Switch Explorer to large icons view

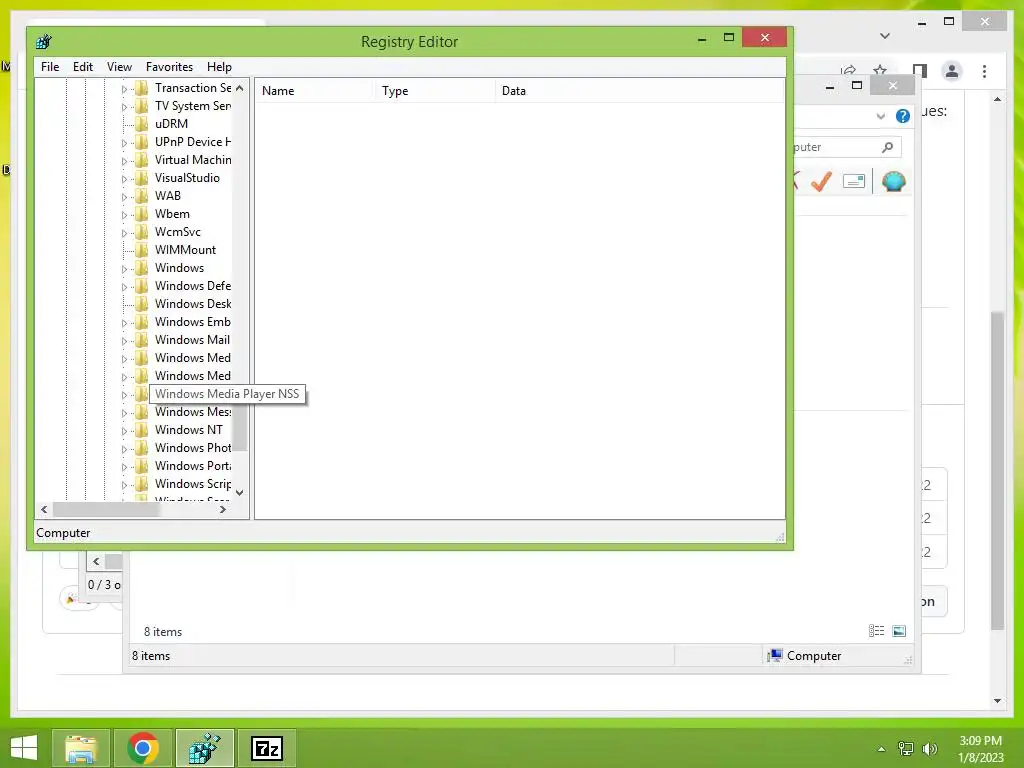pyautogui.click(x=899, y=630)
